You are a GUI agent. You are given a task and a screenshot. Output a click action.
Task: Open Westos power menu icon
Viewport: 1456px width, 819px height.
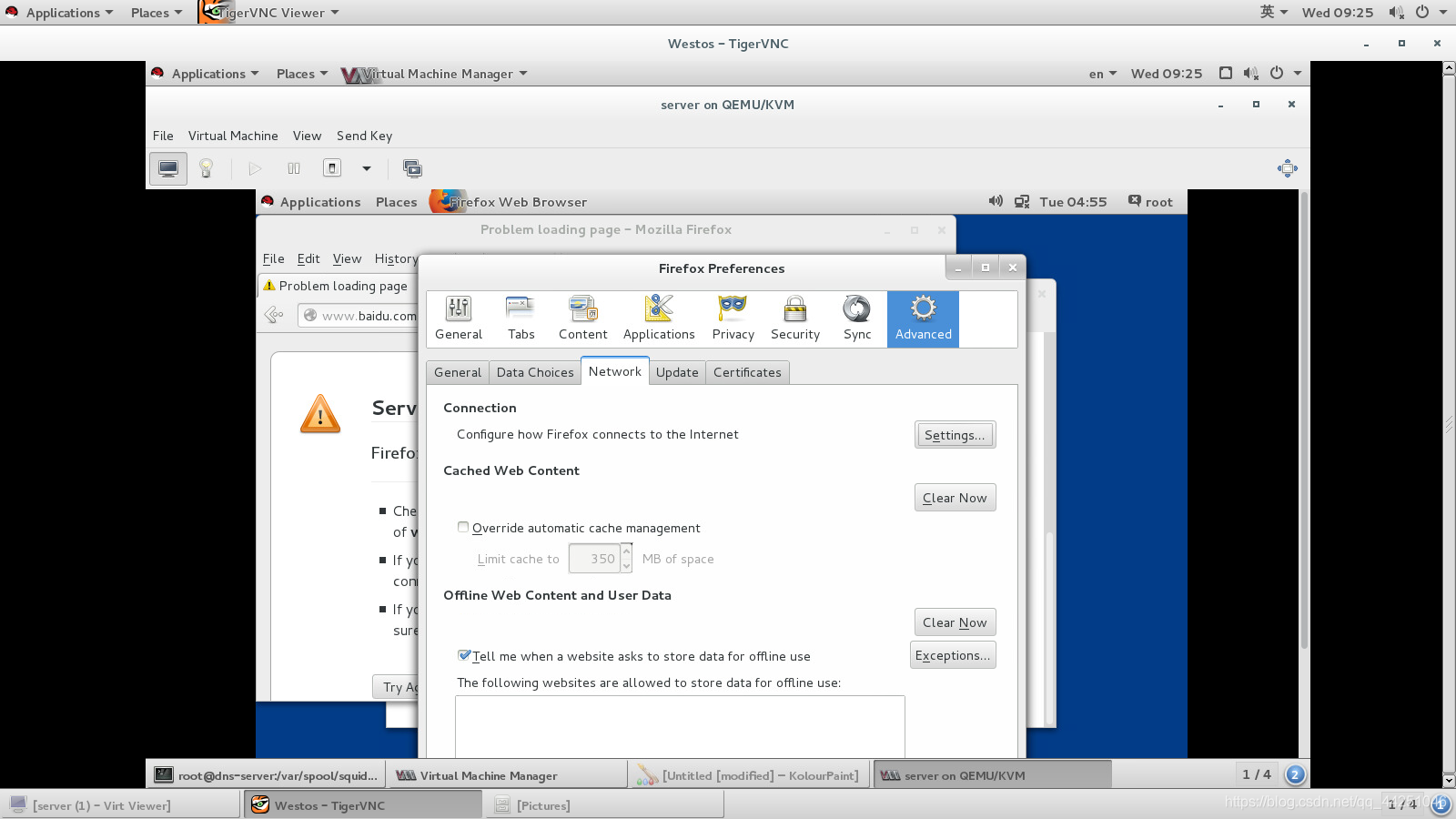click(1277, 73)
